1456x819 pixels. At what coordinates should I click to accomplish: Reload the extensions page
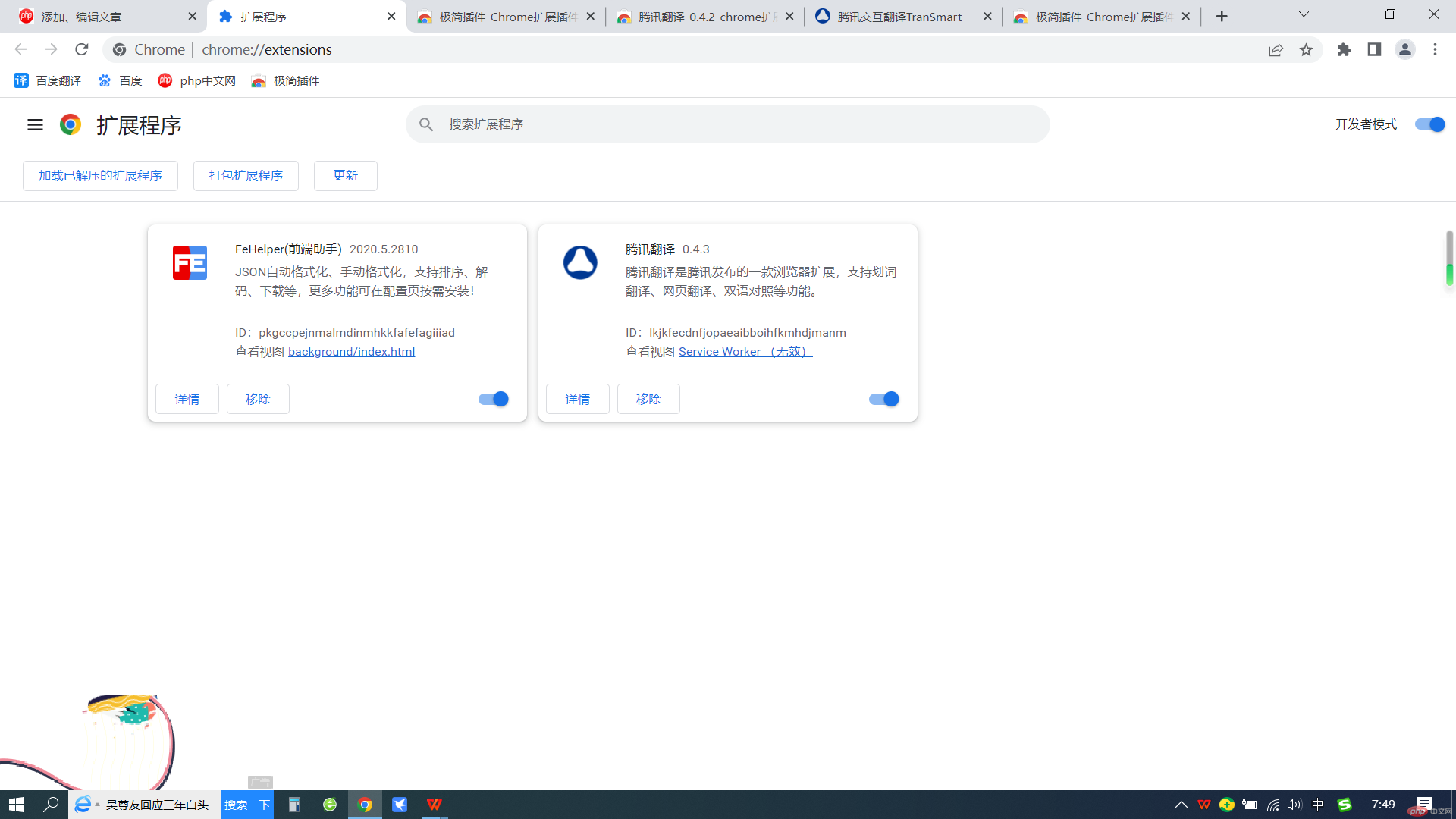coord(81,49)
